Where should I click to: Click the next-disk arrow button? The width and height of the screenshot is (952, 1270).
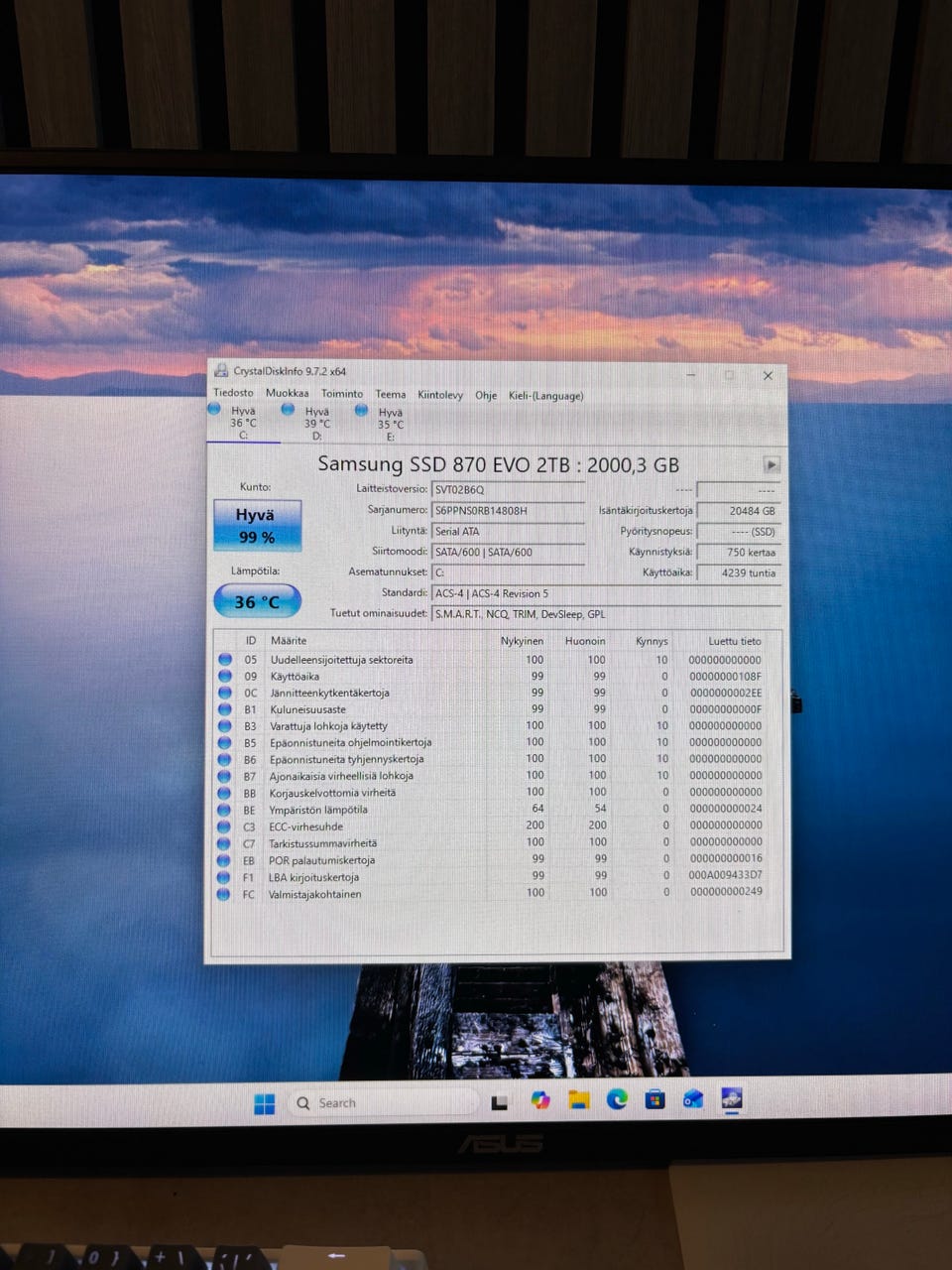(x=772, y=465)
